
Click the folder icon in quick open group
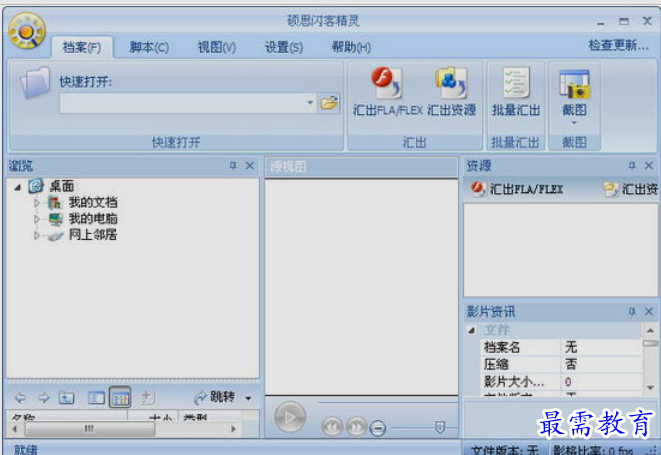pyautogui.click(x=35, y=82)
